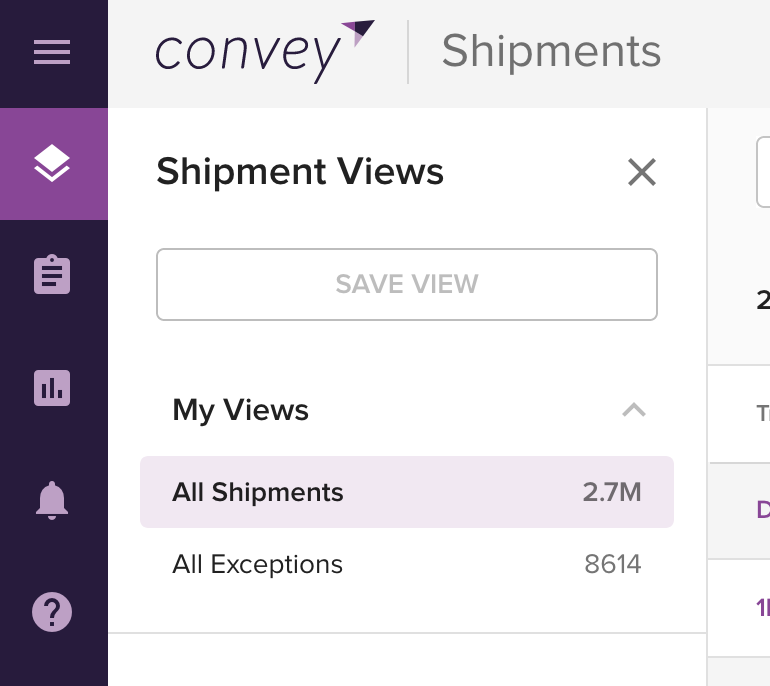Open the hamburger navigation menu
The height and width of the screenshot is (686, 770).
click(x=52, y=52)
